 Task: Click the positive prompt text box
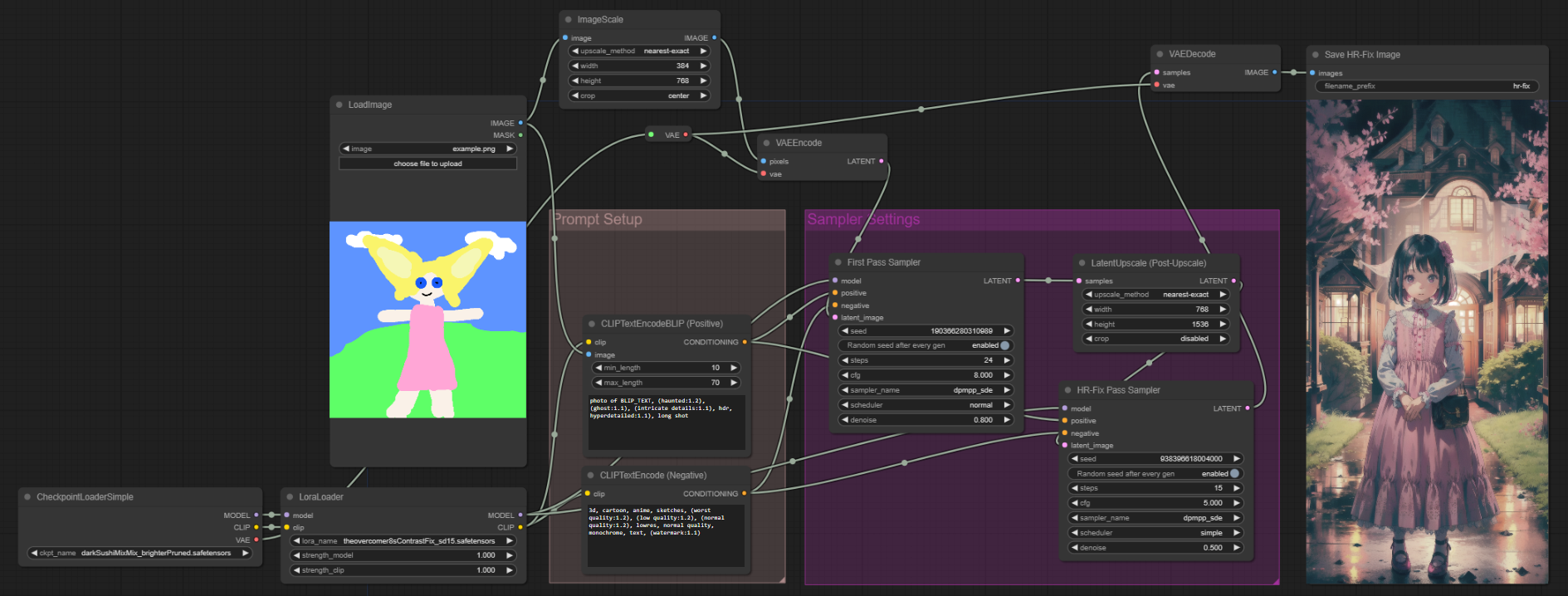tap(667, 423)
